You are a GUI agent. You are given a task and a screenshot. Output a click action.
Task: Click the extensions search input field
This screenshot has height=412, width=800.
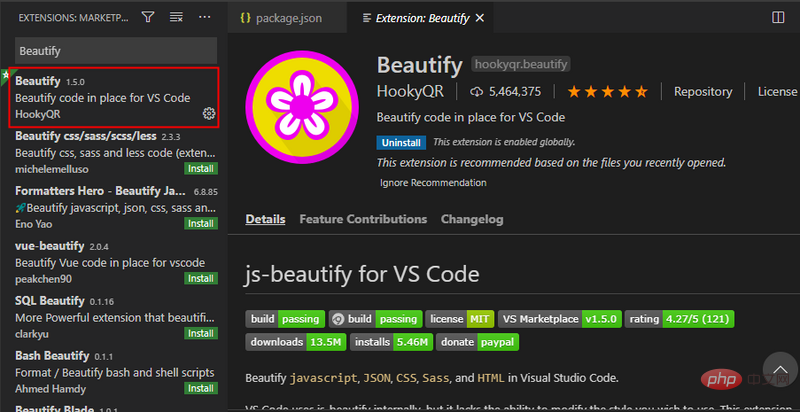[115, 49]
